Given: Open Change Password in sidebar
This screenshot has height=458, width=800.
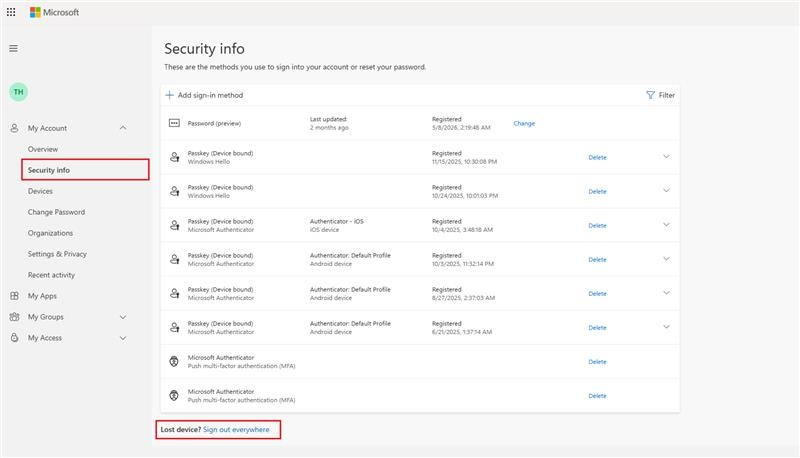Looking at the screenshot, I should coord(56,212).
